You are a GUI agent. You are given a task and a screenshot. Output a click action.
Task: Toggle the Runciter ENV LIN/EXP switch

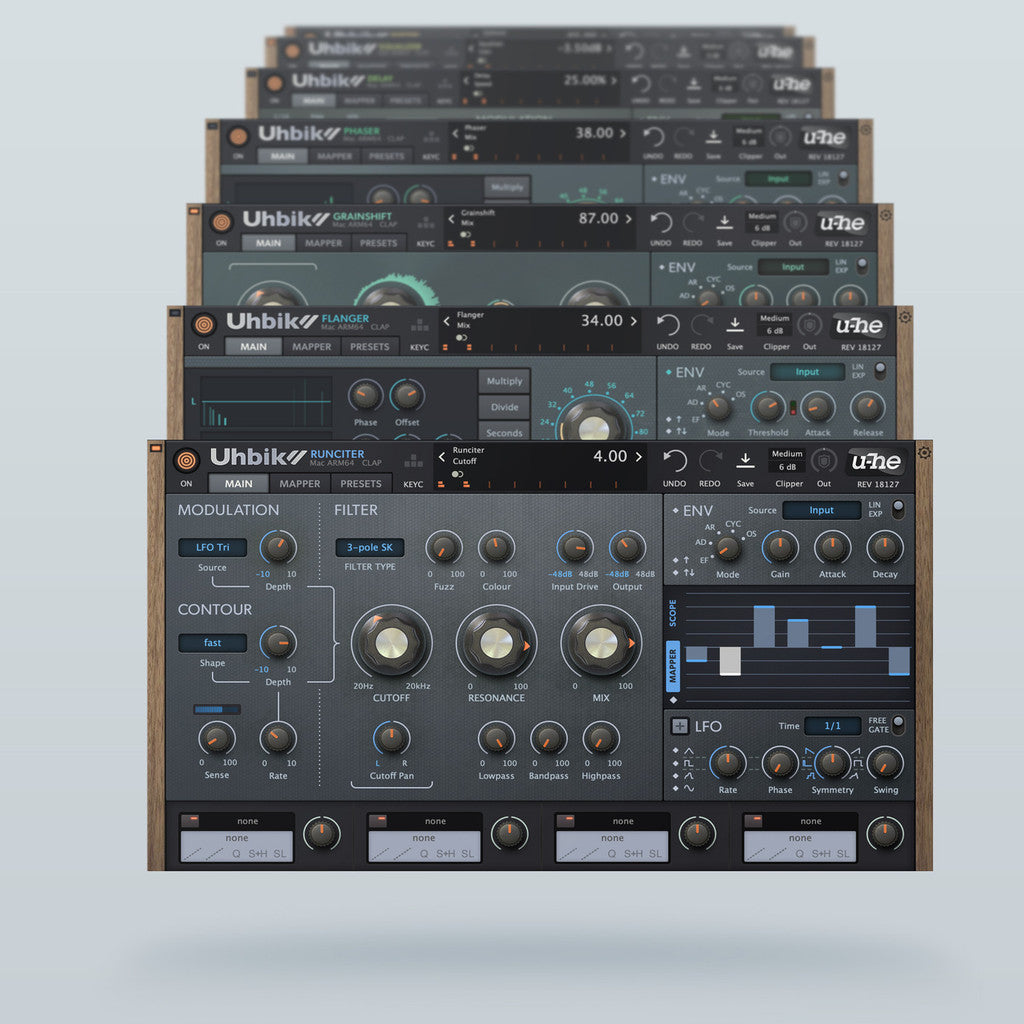click(899, 509)
